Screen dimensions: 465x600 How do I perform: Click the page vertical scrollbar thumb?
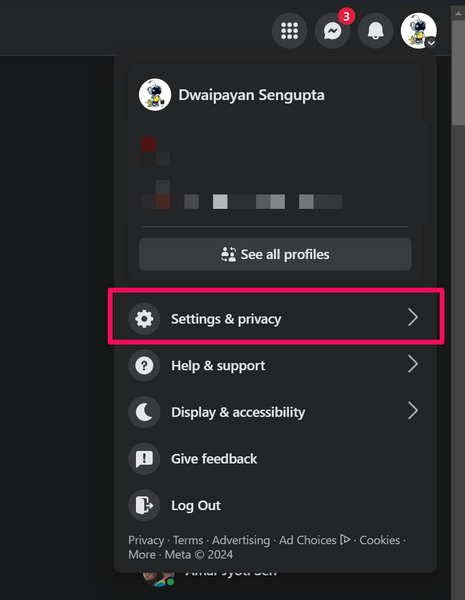pos(458,73)
